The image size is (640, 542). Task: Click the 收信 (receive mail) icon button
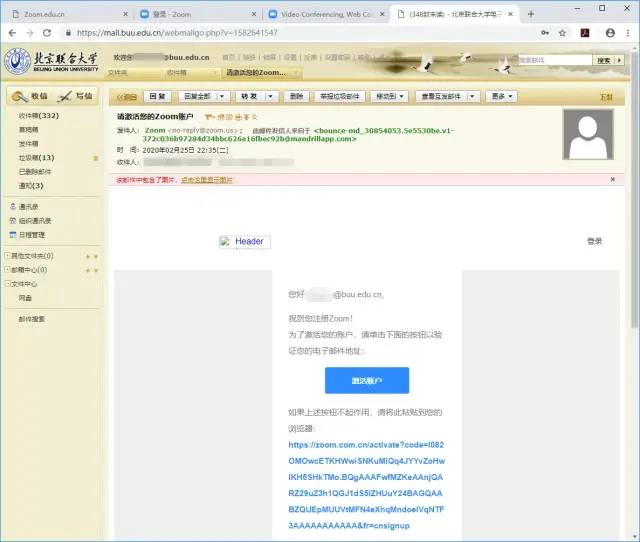(x=28, y=96)
